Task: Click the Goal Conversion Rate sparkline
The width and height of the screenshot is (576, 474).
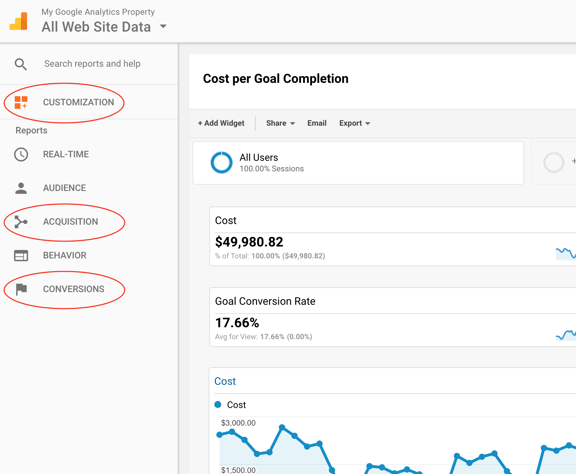Action: (566, 335)
